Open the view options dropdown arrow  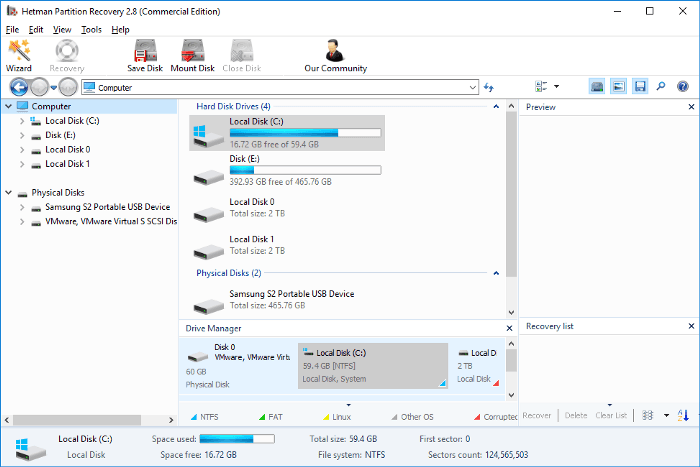[557, 86]
